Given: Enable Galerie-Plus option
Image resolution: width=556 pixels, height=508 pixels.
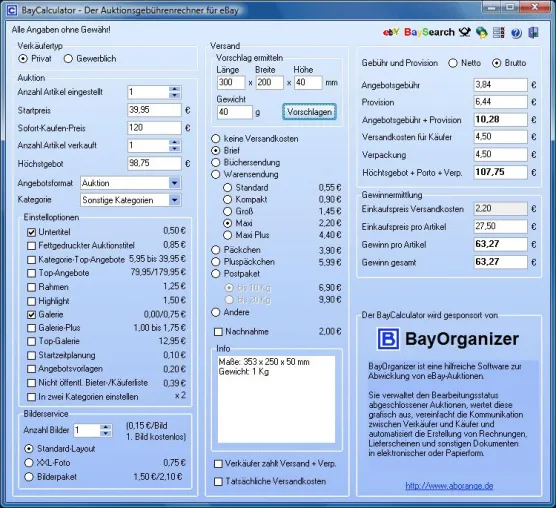Looking at the screenshot, I should pos(32,328).
